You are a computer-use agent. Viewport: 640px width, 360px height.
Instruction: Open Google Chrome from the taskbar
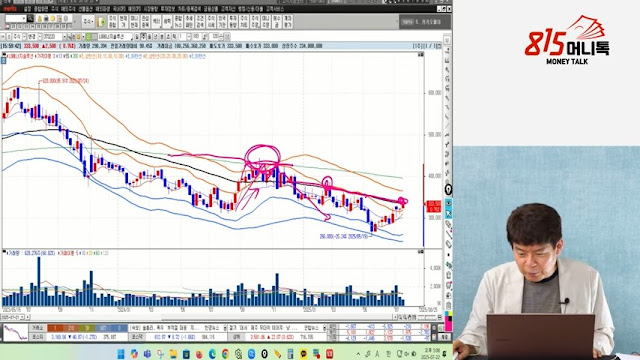[225, 354]
